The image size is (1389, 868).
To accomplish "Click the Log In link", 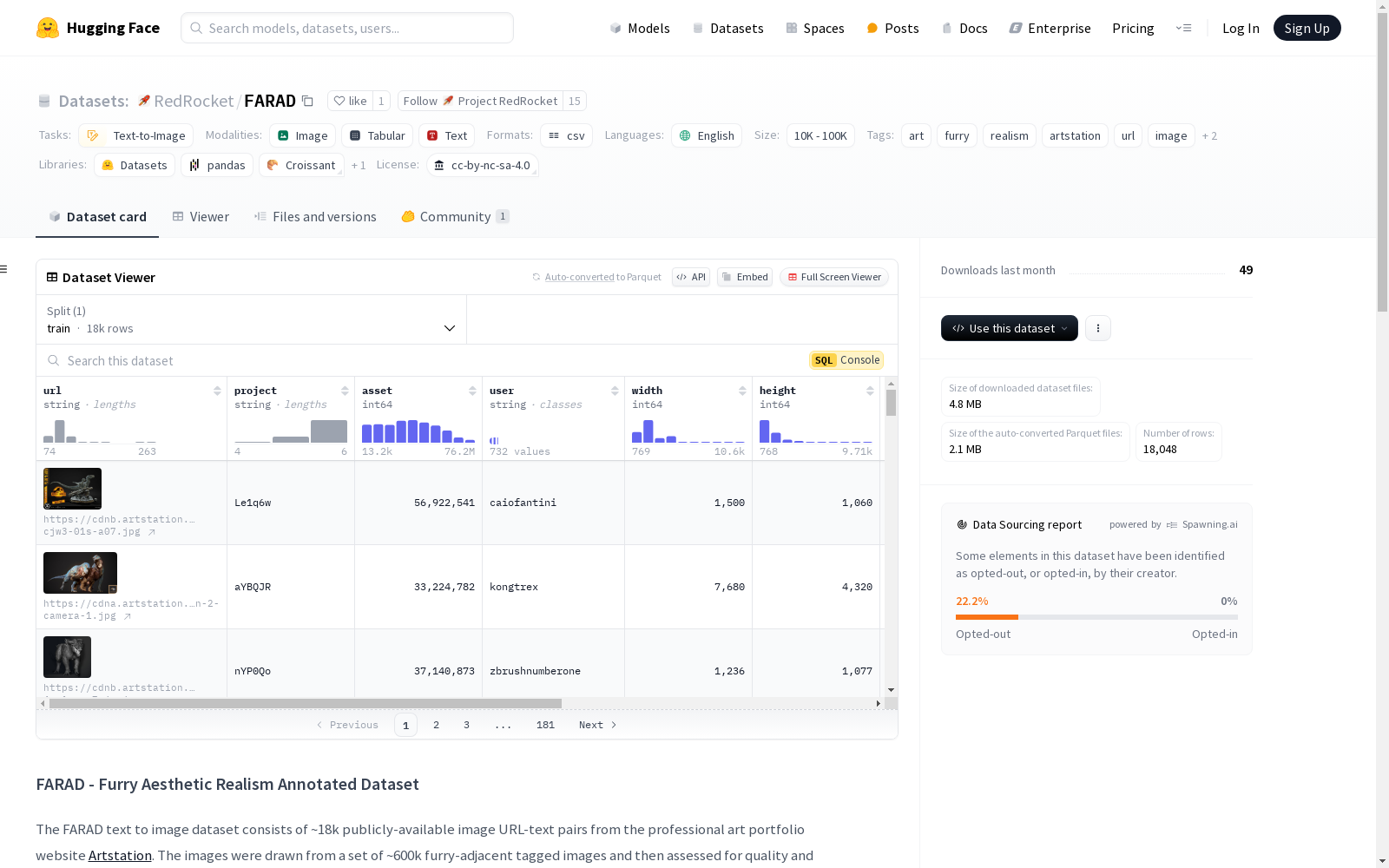I will 1241,28.
